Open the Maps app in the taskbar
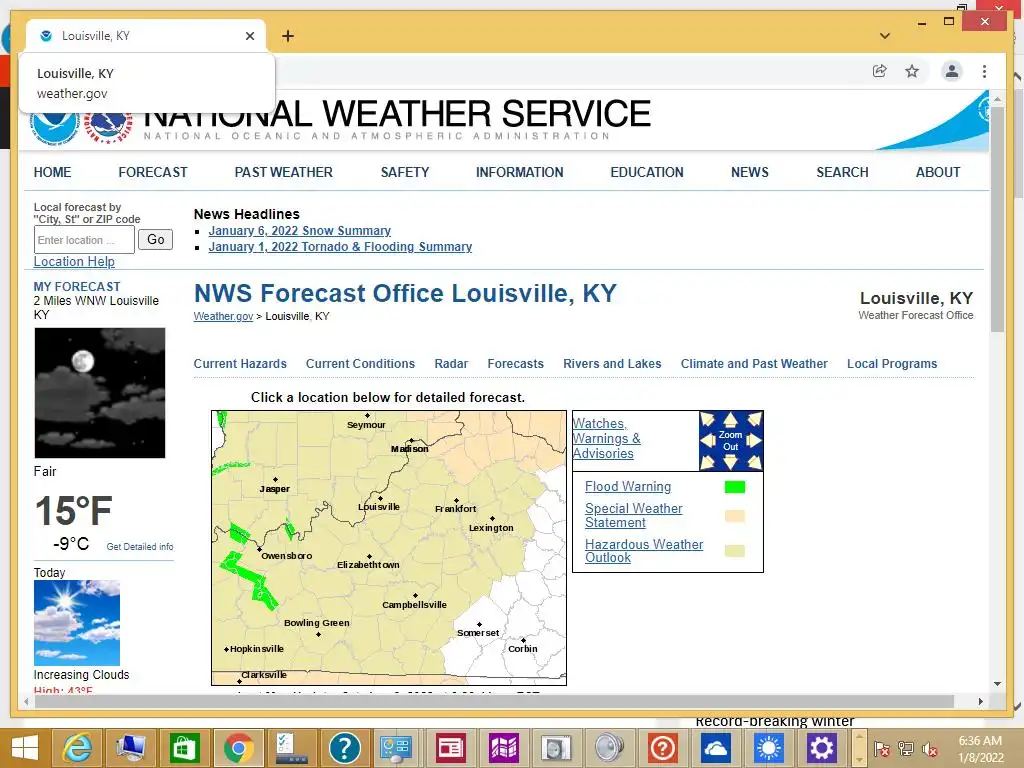Screen dimensions: 1024x768 tap(504, 748)
